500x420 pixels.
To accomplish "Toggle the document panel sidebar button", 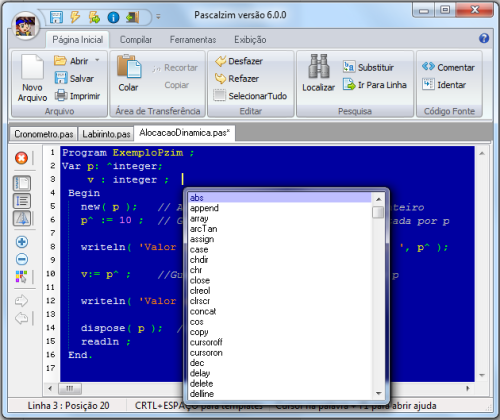I will click(22, 183).
